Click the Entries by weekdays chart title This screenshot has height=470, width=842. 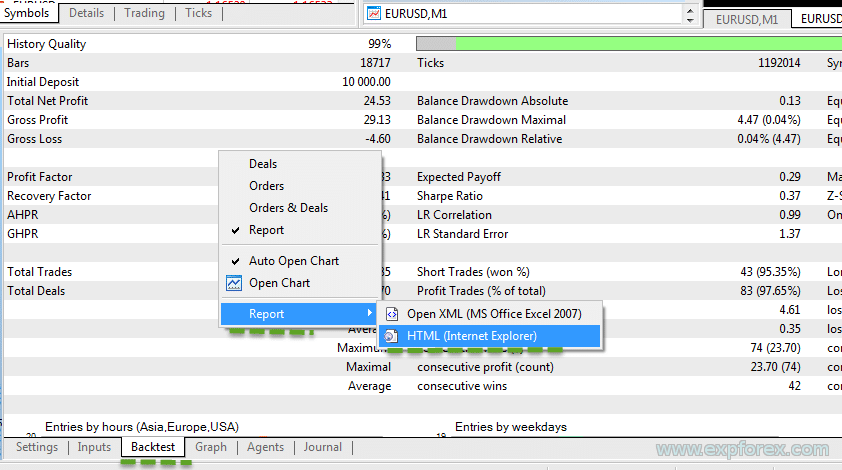point(511,427)
